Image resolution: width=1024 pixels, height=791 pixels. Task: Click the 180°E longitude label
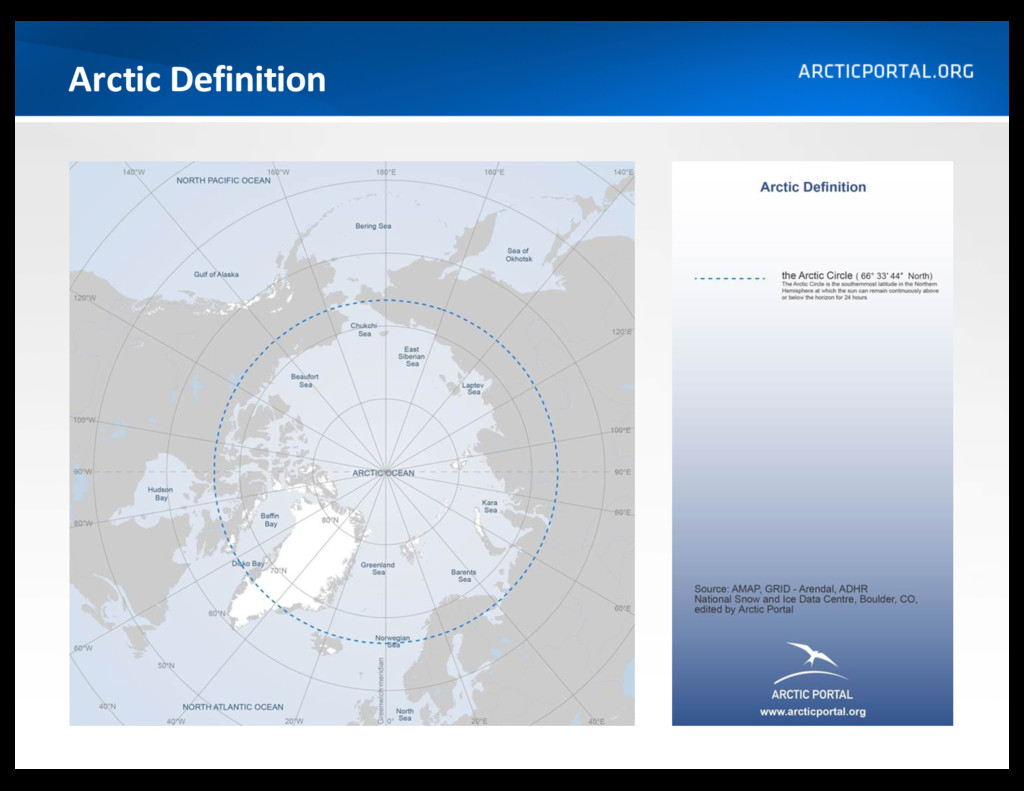(x=385, y=172)
